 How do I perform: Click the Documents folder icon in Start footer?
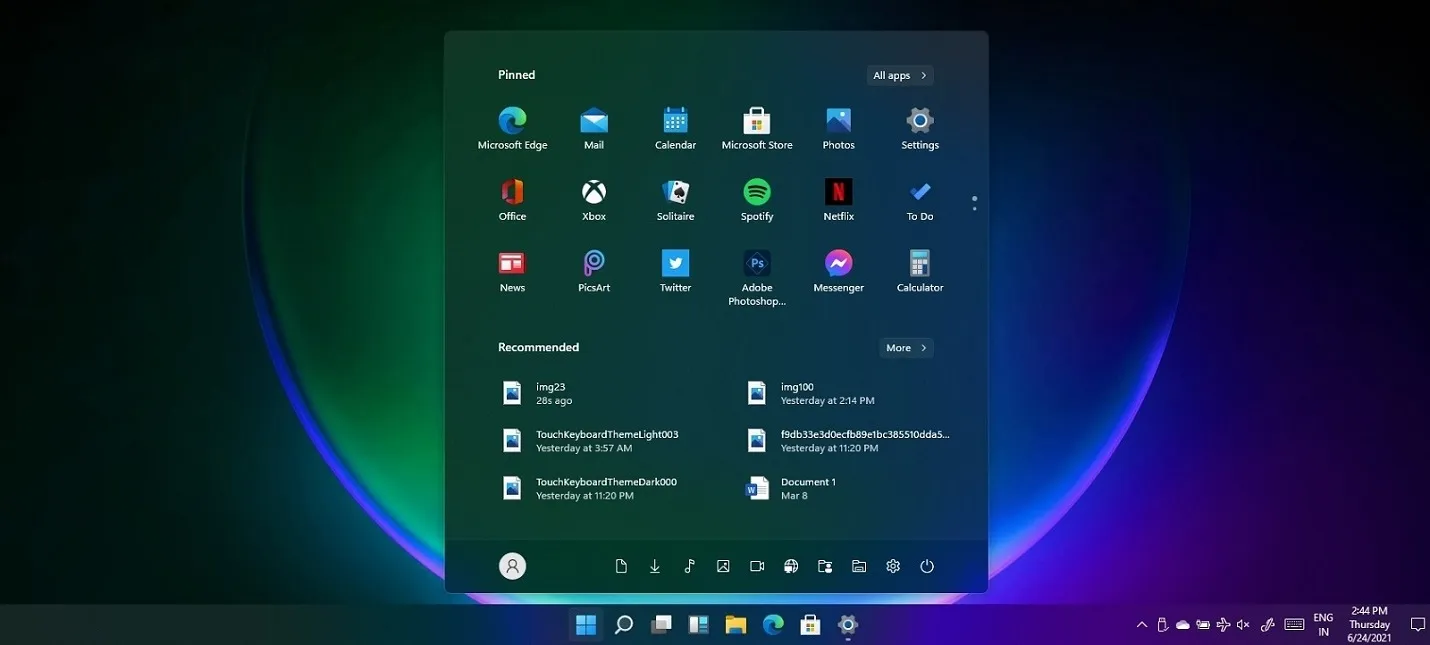[621, 566]
